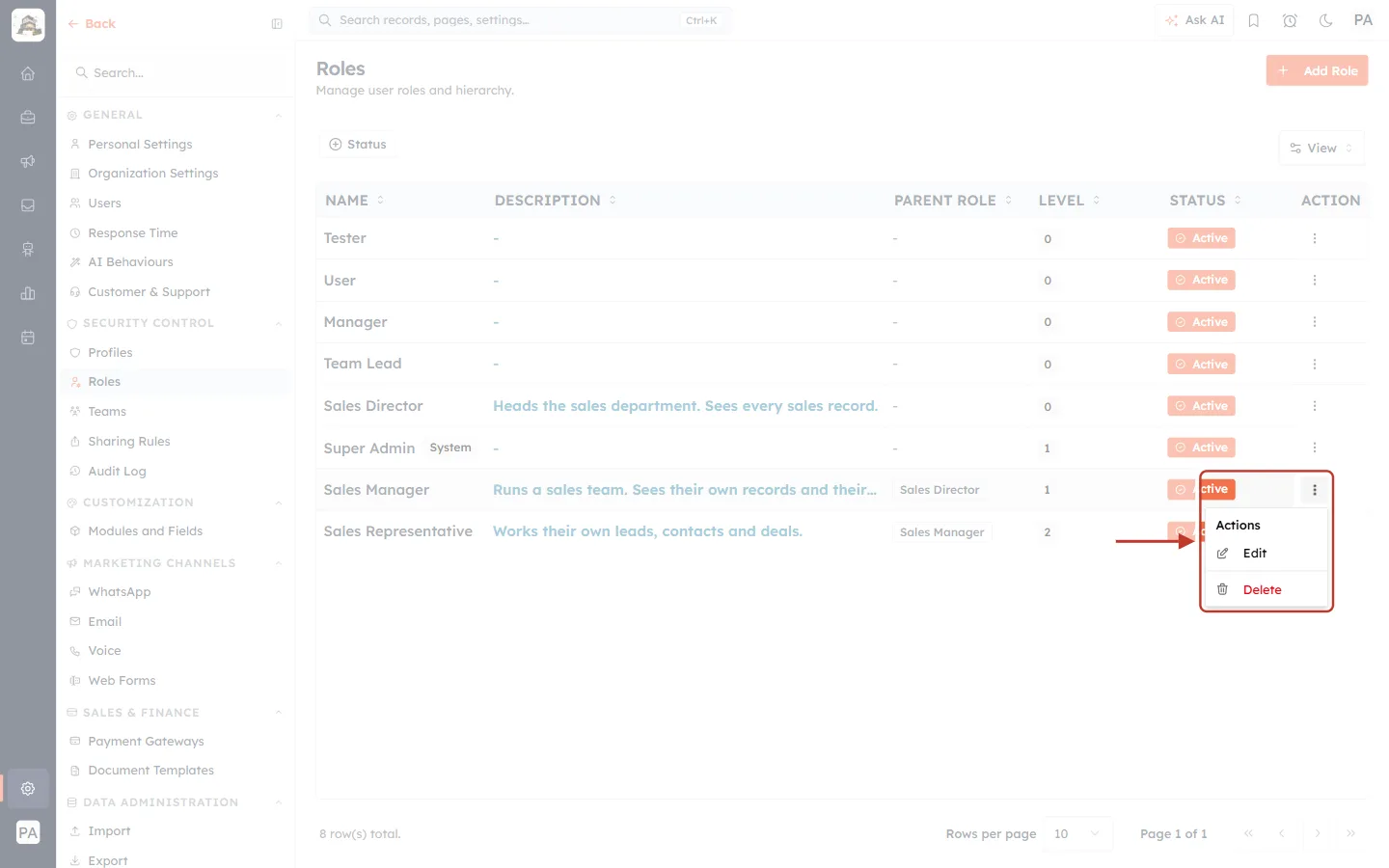Viewport: 1389px width, 868px height.
Task: Collapse the Sales & Finance section
Action: 278,714
